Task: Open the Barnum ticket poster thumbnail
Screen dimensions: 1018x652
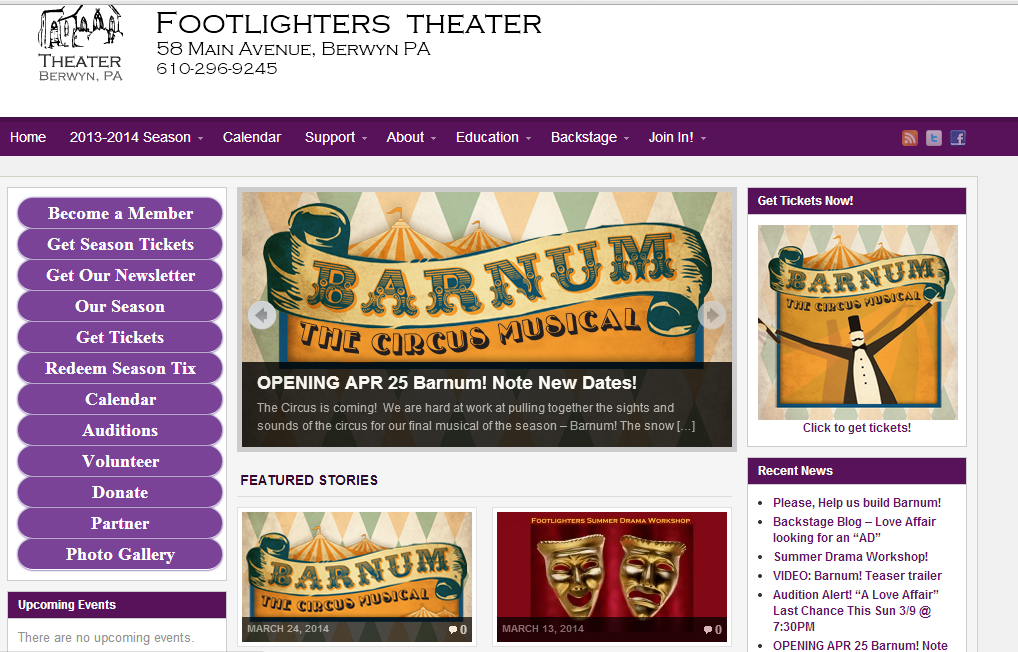Action: (858, 322)
